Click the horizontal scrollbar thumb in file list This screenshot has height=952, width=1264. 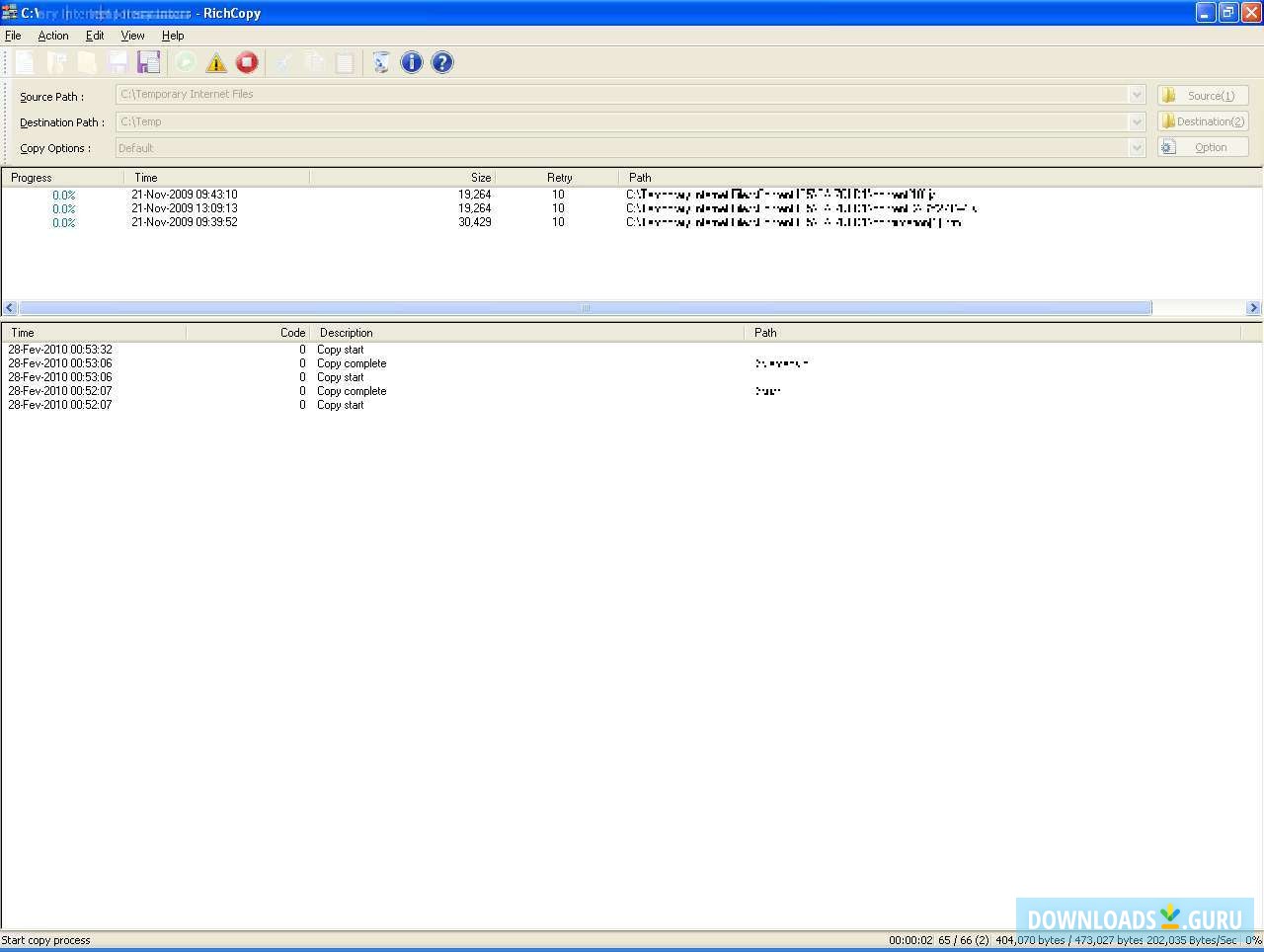585,308
